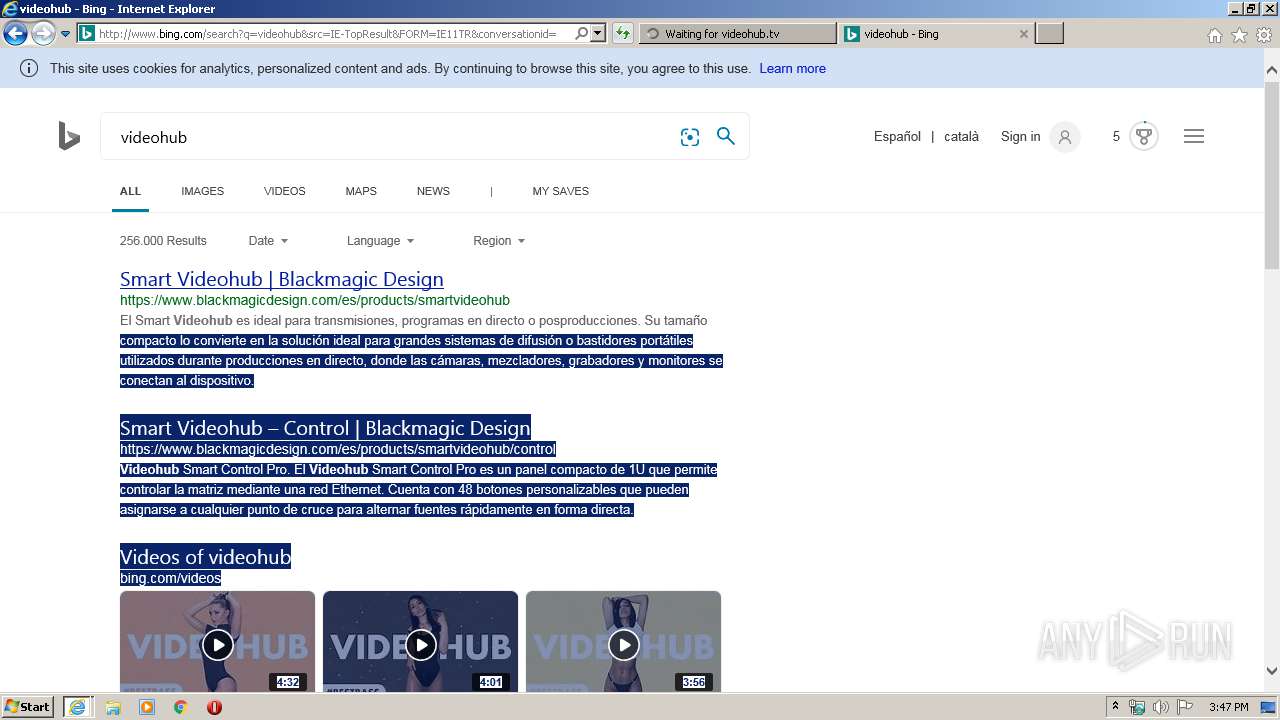Click the Sign in link
The height and width of the screenshot is (720, 1280).
point(1020,137)
